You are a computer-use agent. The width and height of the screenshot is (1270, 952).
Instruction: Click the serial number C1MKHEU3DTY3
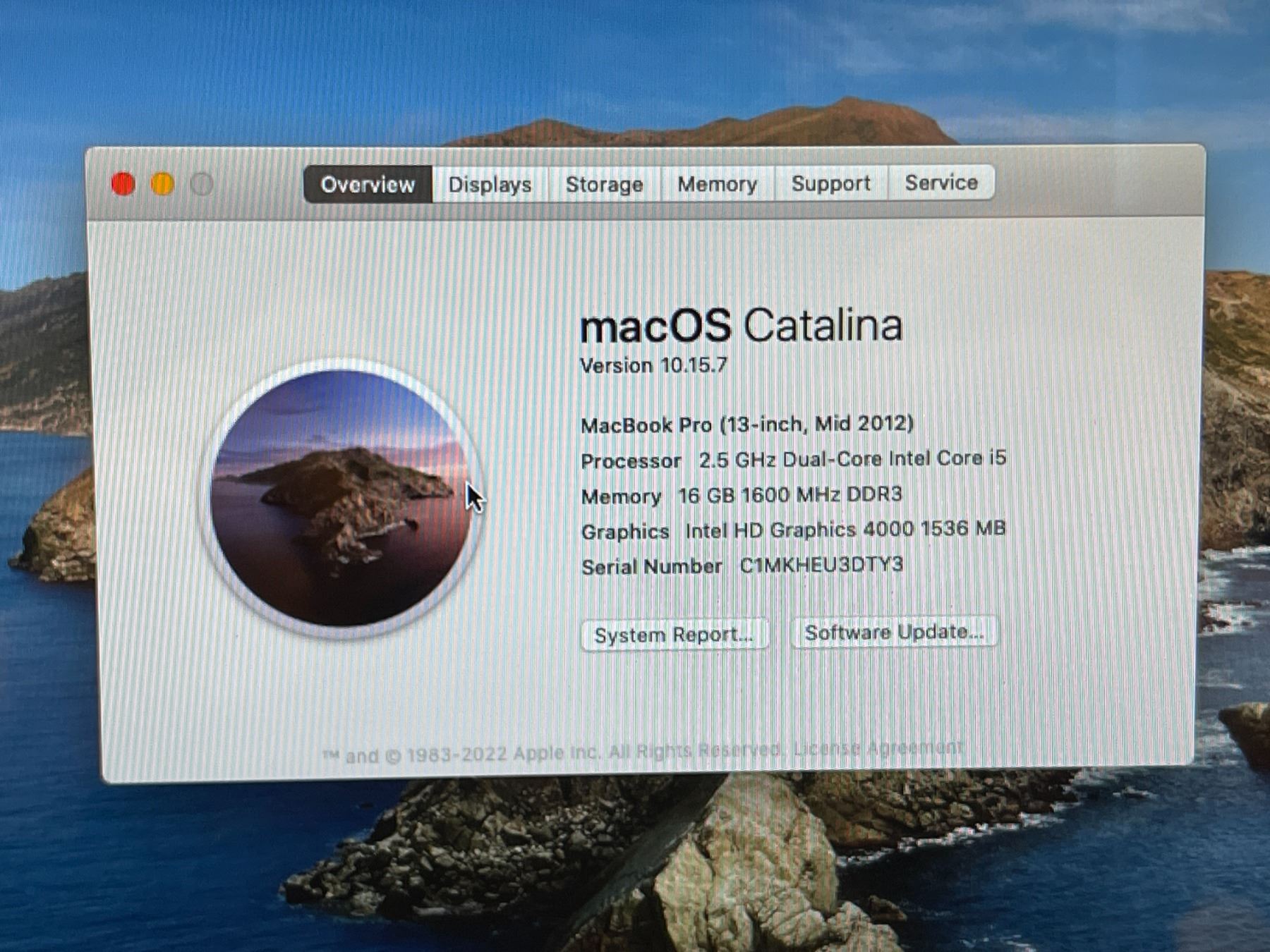click(821, 565)
